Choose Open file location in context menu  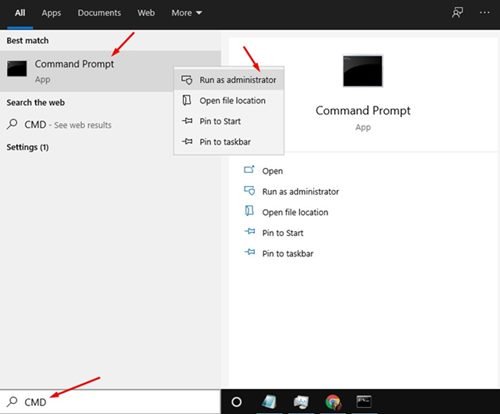coord(229,101)
